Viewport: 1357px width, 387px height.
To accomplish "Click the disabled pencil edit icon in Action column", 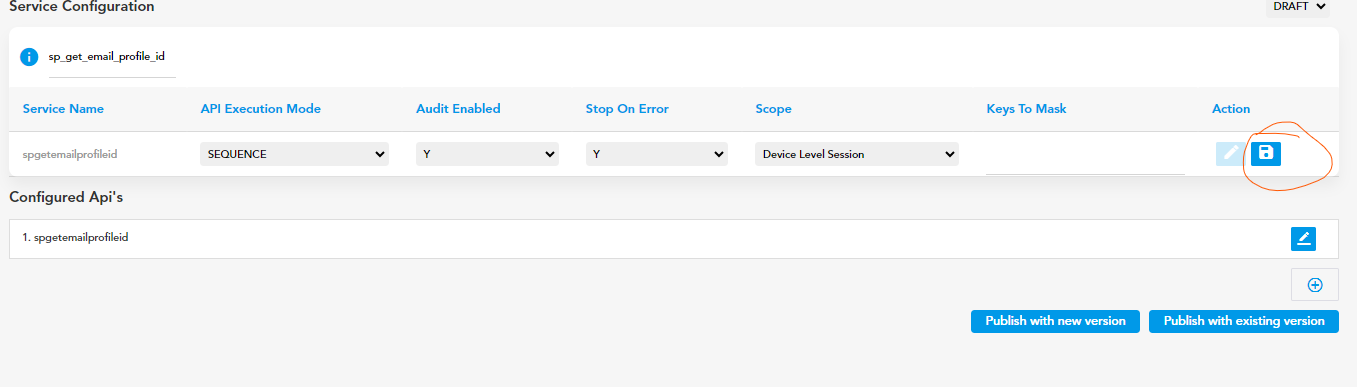I will (1231, 153).
